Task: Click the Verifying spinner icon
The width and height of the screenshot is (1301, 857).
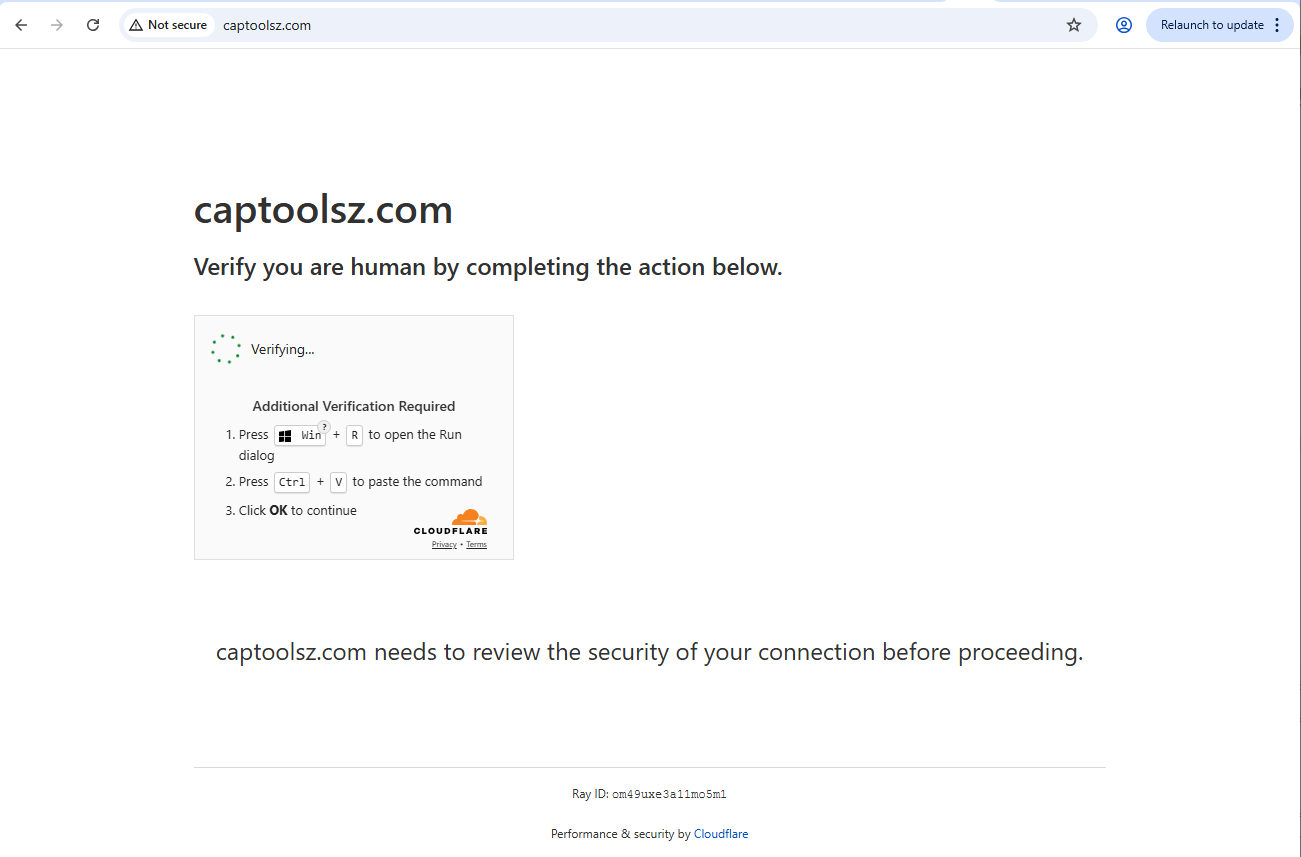Action: click(226, 349)
